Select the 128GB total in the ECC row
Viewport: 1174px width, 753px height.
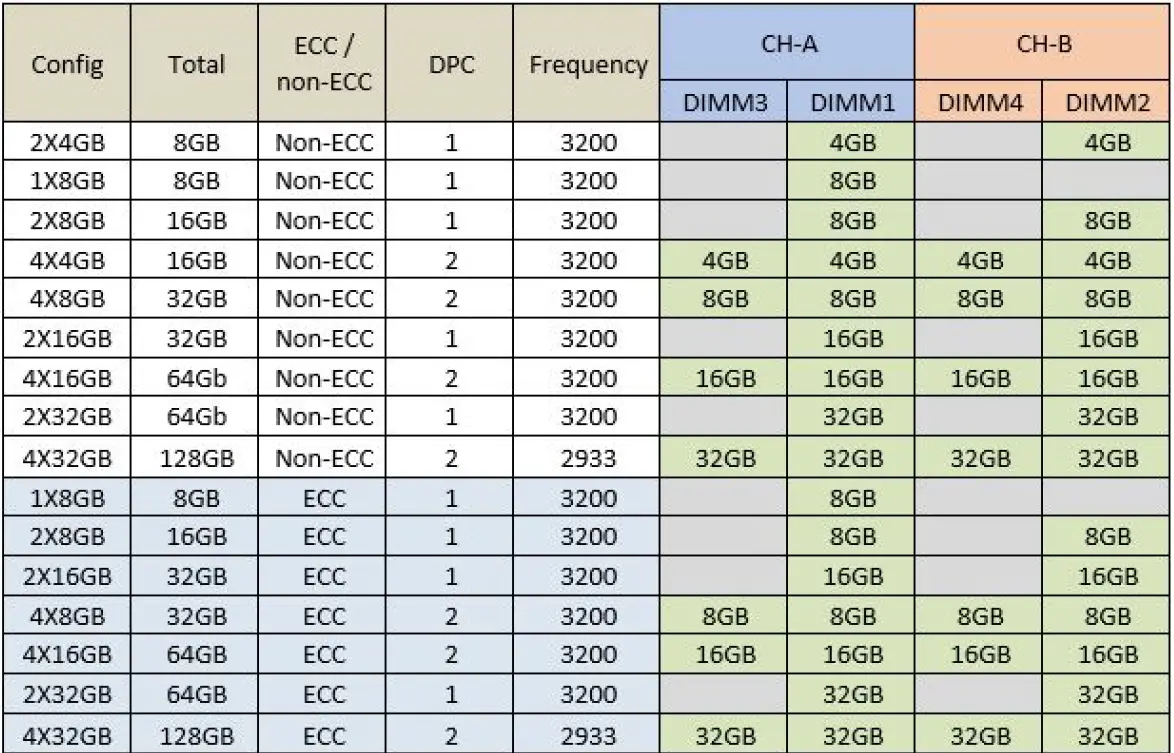click(196, 735)
